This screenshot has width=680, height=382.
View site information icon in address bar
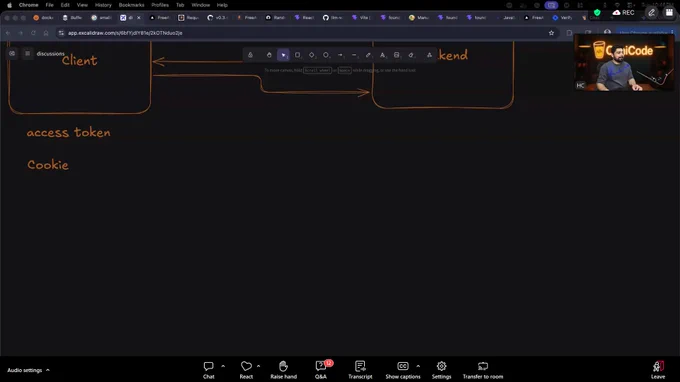pyautogui.click(x=61, y=33)
